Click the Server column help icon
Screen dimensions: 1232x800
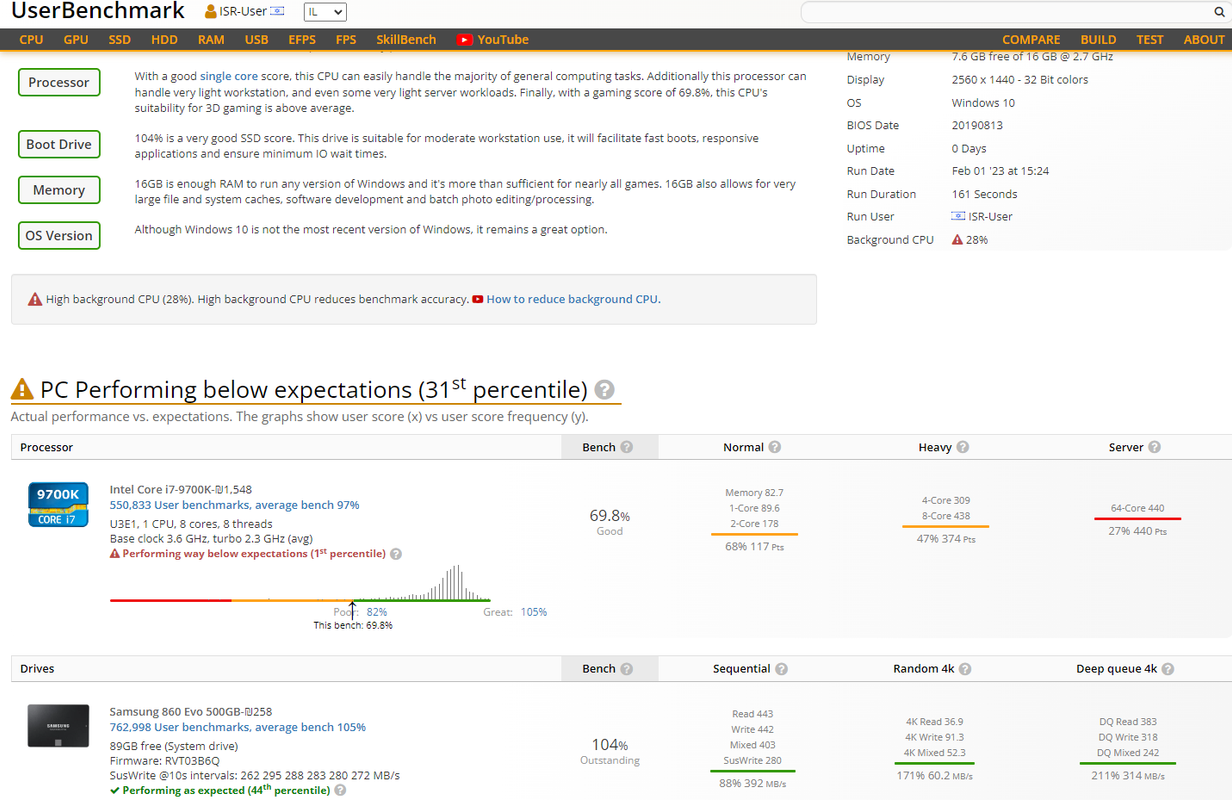(x=1155, y=447)
